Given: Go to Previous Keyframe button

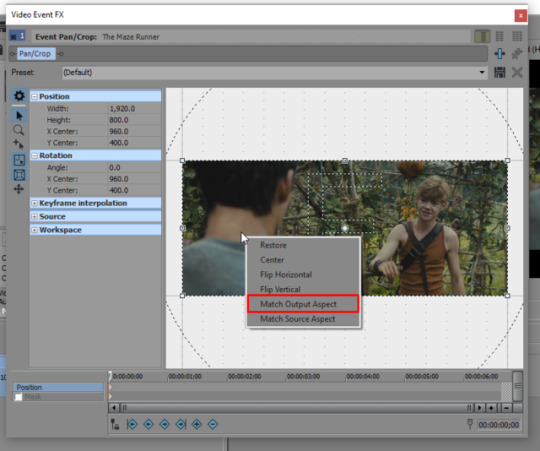Looking at the screenshot, I should (148, 424).
